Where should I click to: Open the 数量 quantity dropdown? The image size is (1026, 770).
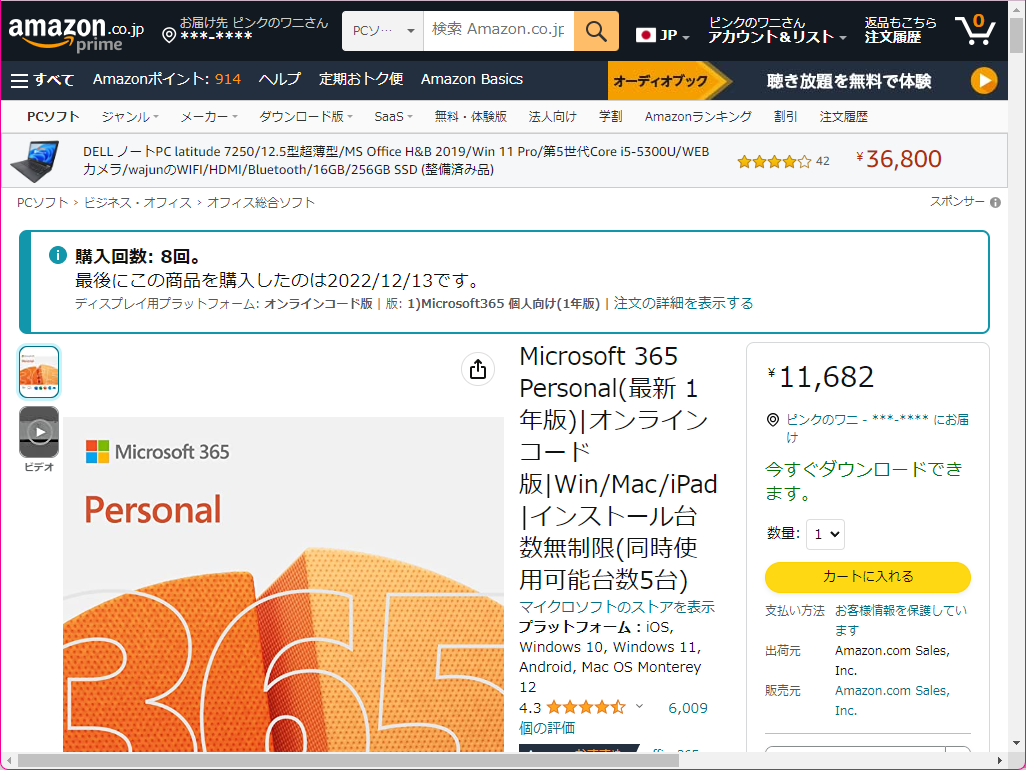click(826, 534)
